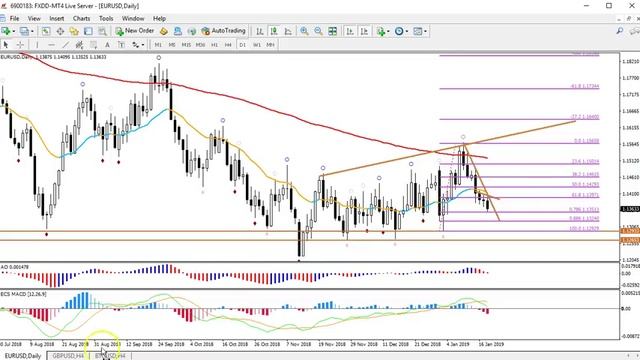Switch timeframe to W1

[256, 45]
